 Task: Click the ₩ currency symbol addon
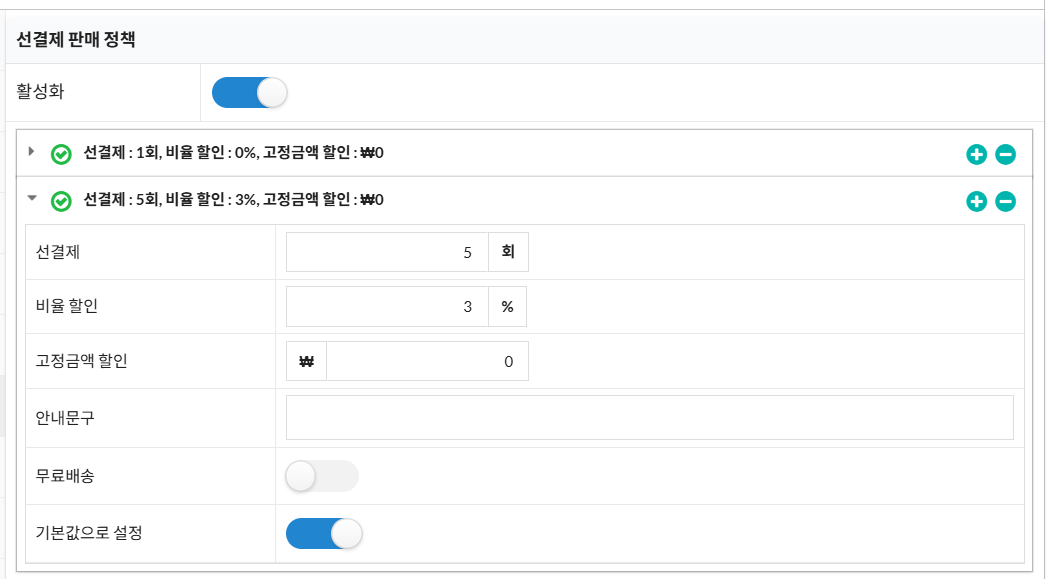(307, 361)
